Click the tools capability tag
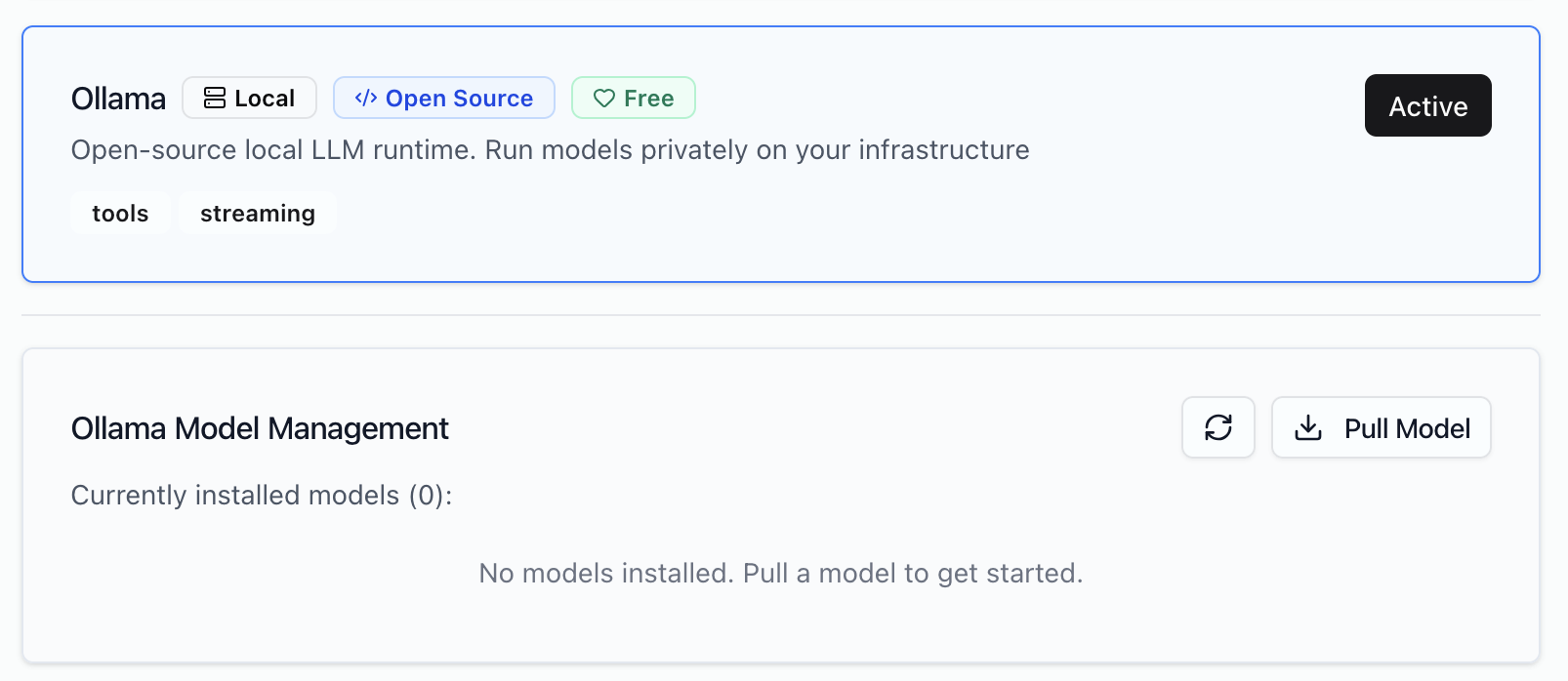This screenshot has width=1568, height=681. [120, 214]
